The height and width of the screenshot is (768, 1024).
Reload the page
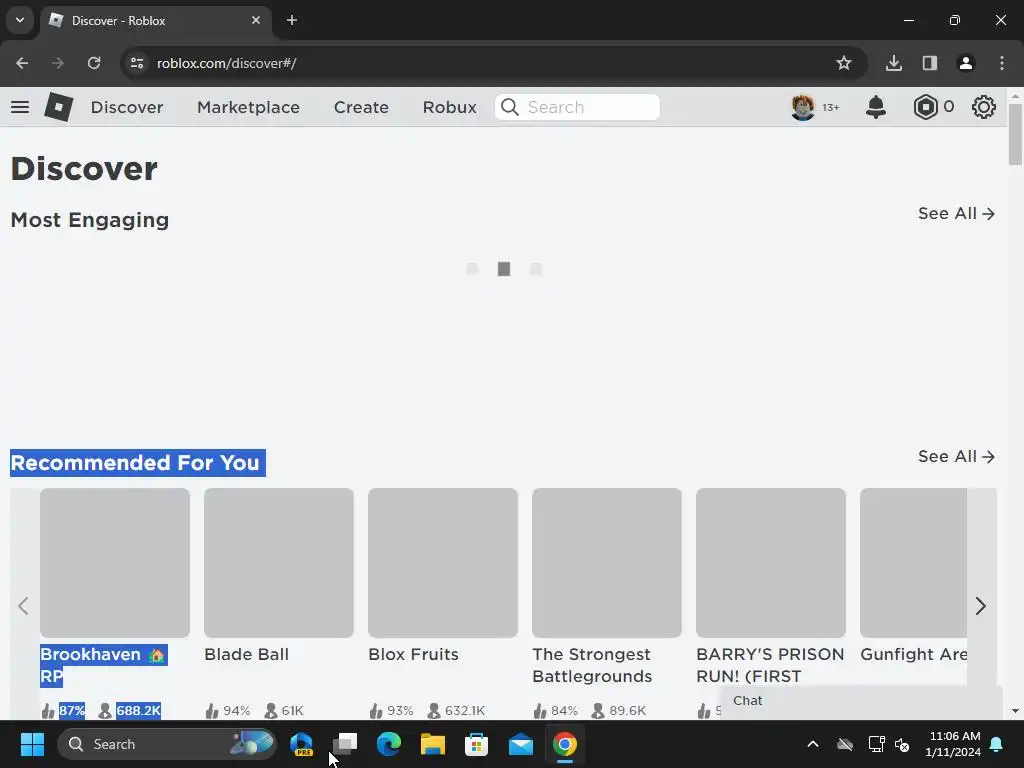(94, 63)
